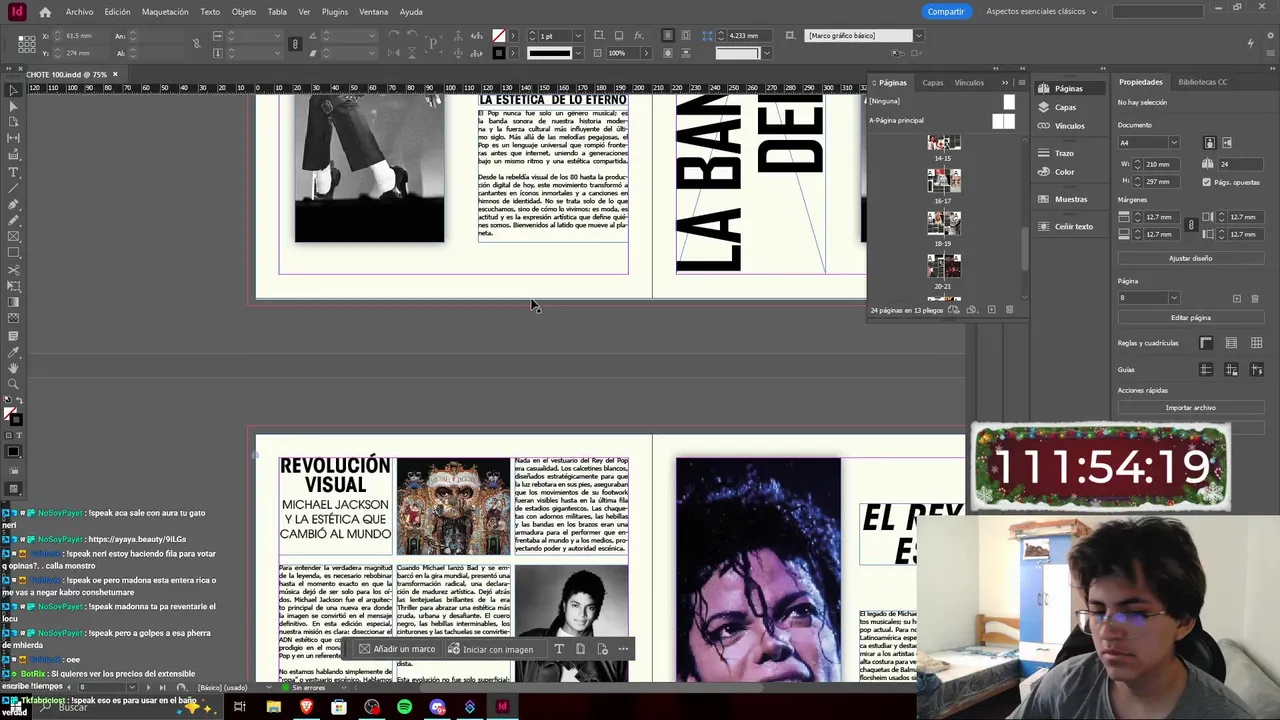Select the Type tool in toolbox

coord(14,172)
